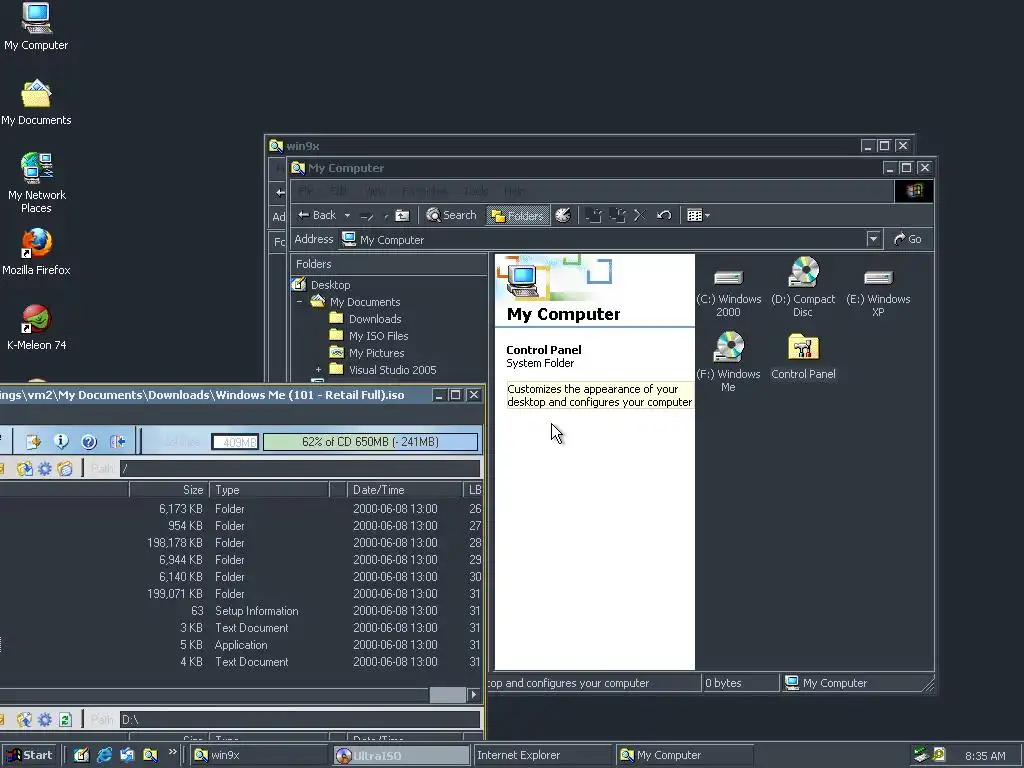
Task: Click the Move To icon in Explorer toolbar
Action: (x=593, y=215)
